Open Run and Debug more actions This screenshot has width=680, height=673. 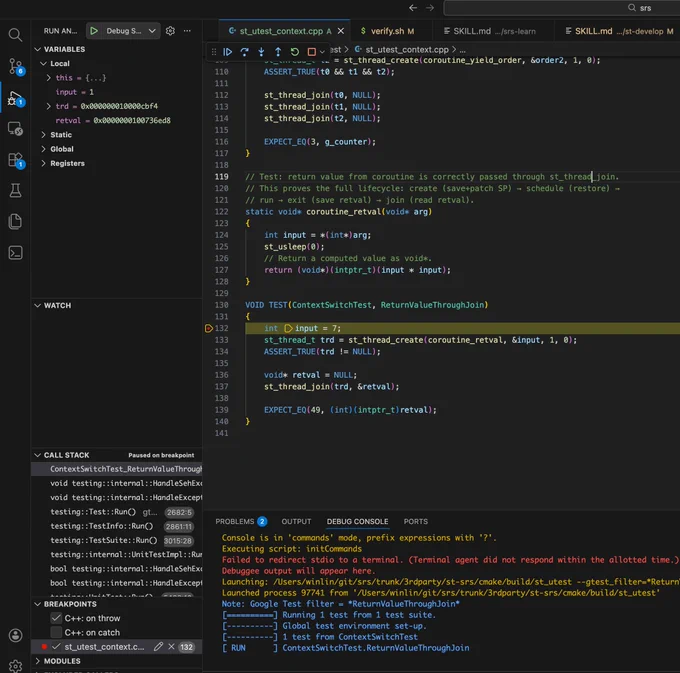[187, 31]
